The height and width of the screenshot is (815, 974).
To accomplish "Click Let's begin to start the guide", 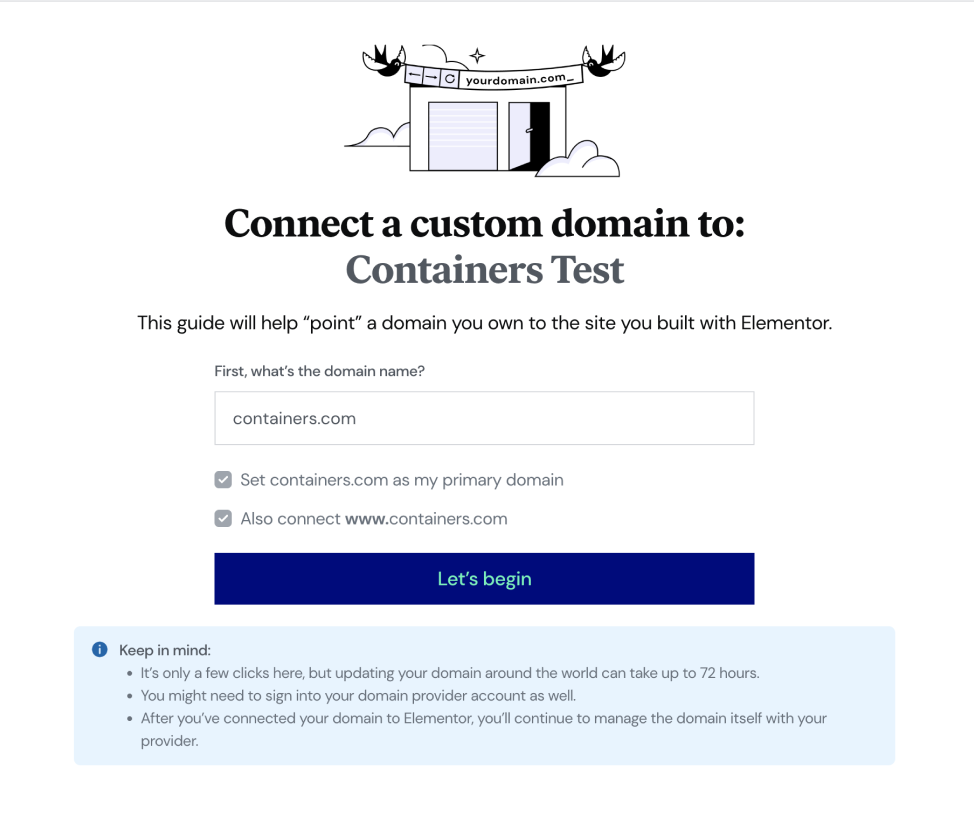I will click(484, 578).
